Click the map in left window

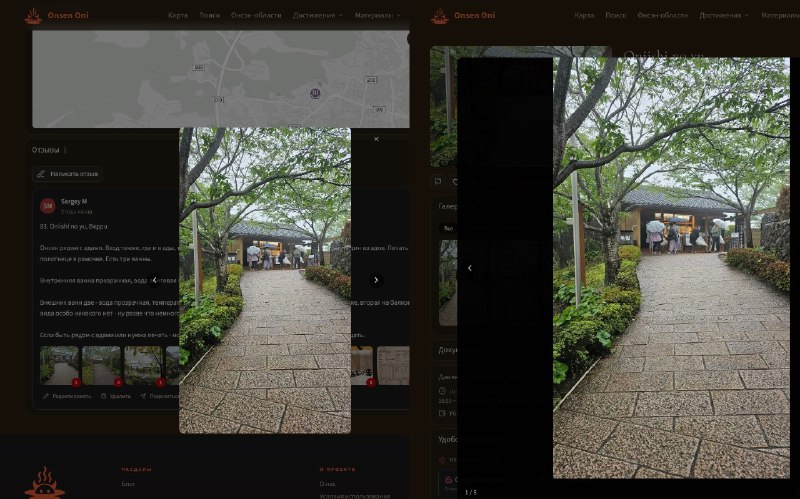(220, 79)
